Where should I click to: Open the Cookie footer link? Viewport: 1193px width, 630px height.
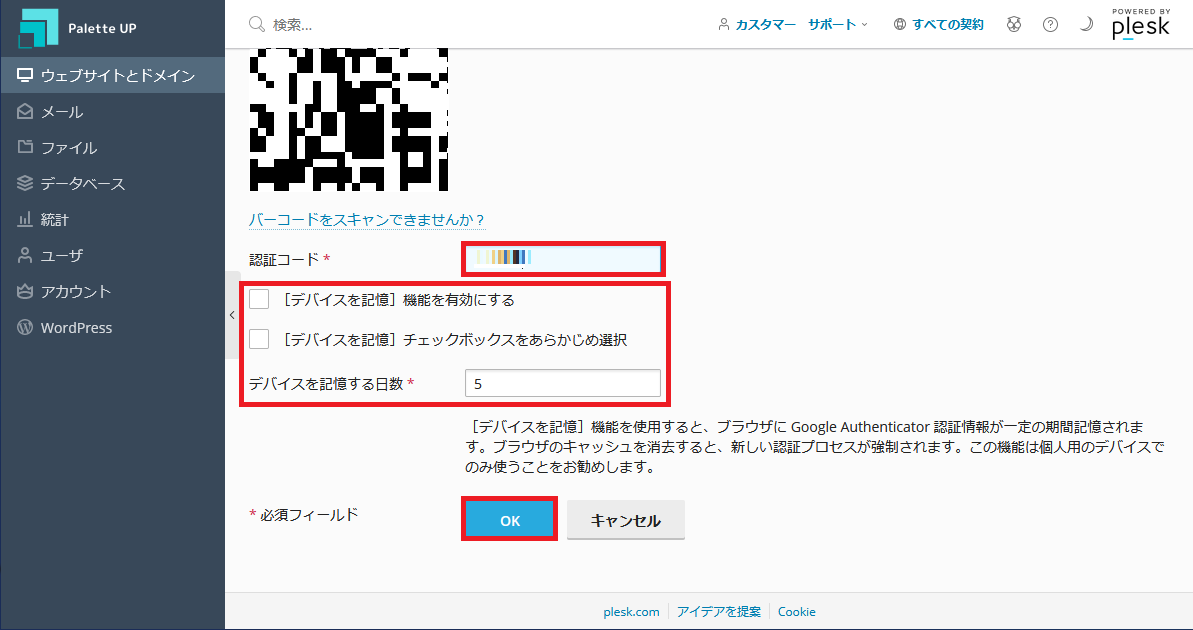click(x=797, y=611)
